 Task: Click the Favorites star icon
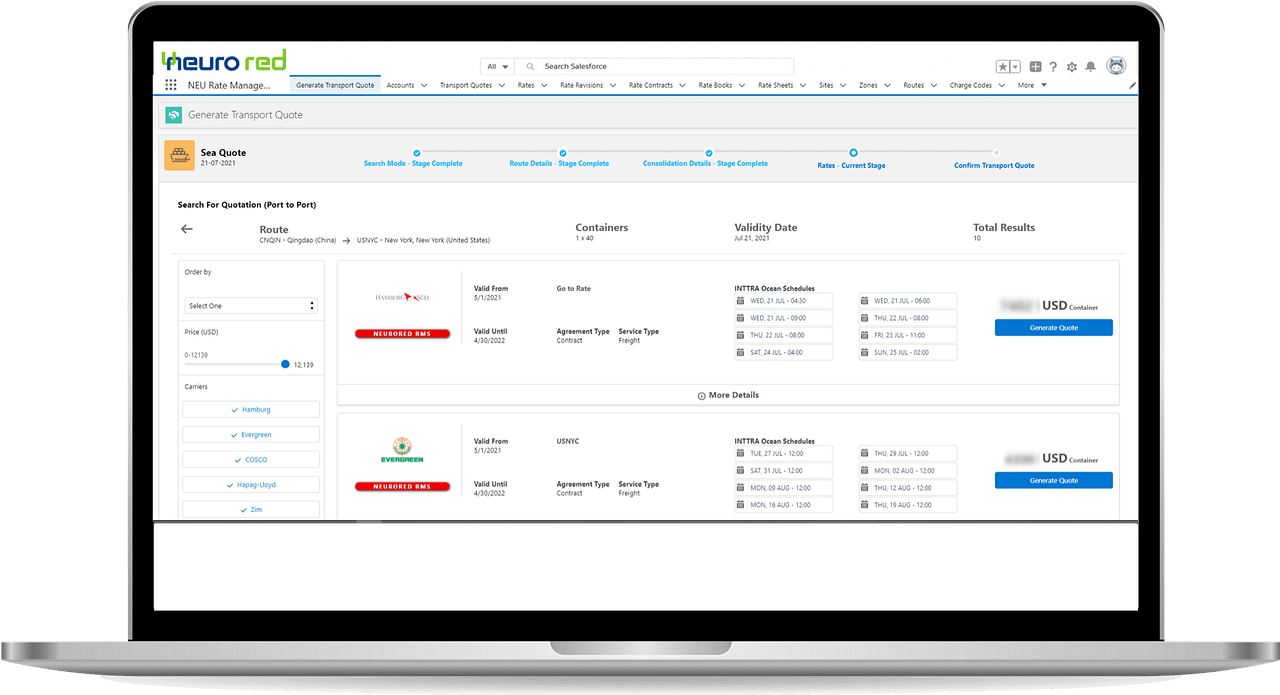click(x=1003, y=67)
